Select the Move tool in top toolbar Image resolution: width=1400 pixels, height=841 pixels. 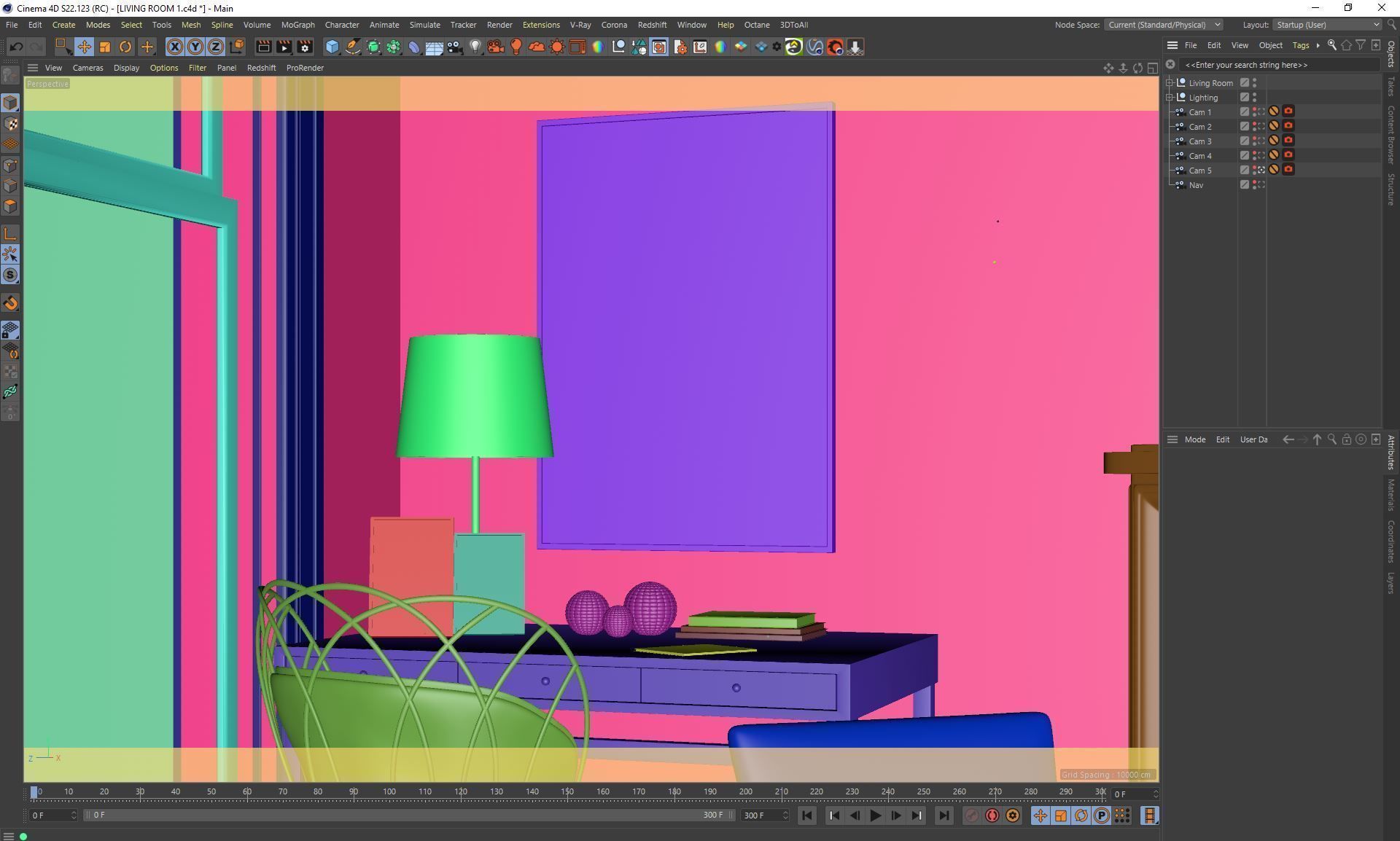84,47
